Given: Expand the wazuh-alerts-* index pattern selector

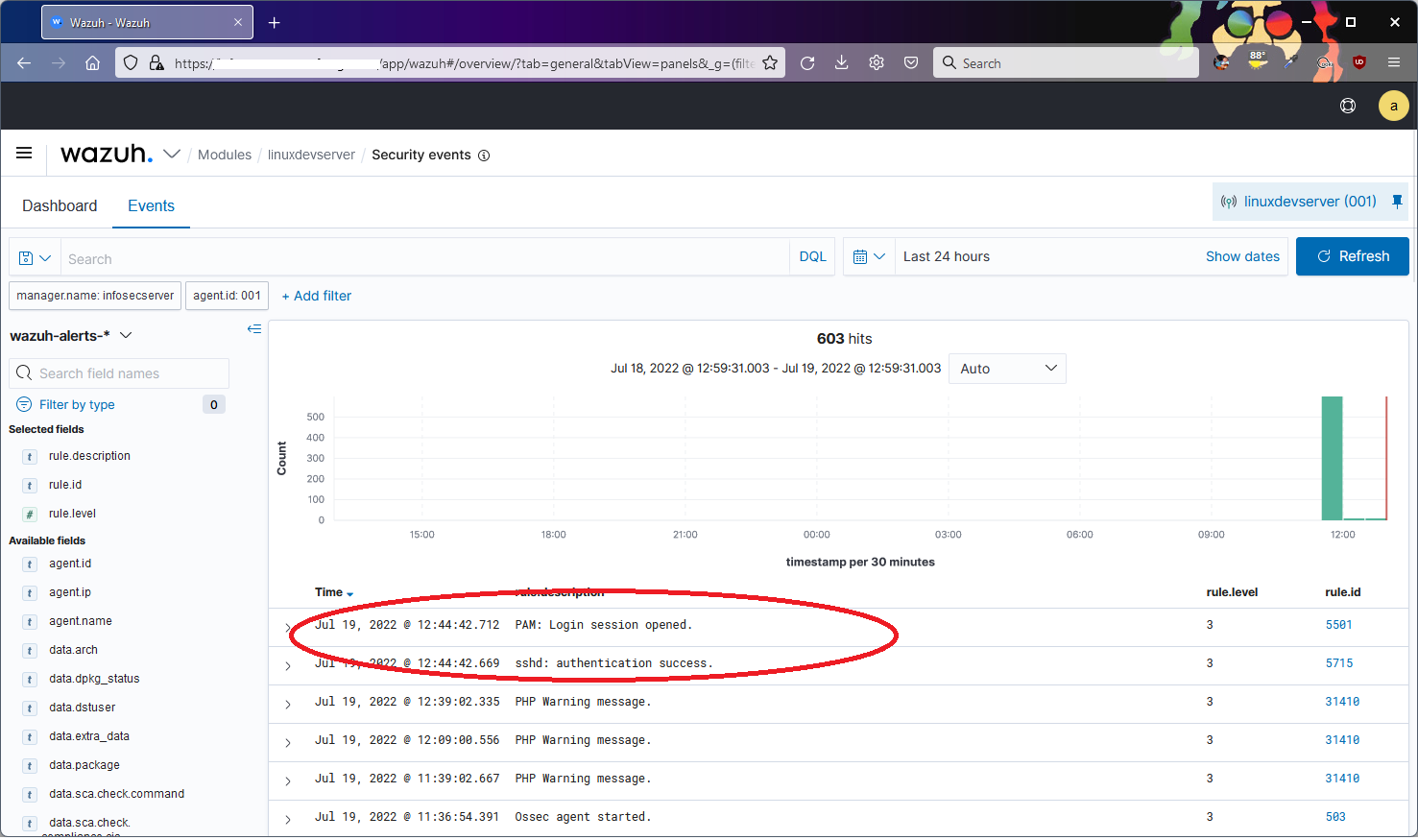Looking at the screenshot, I should pyautogui.click(x=126, y=335).
